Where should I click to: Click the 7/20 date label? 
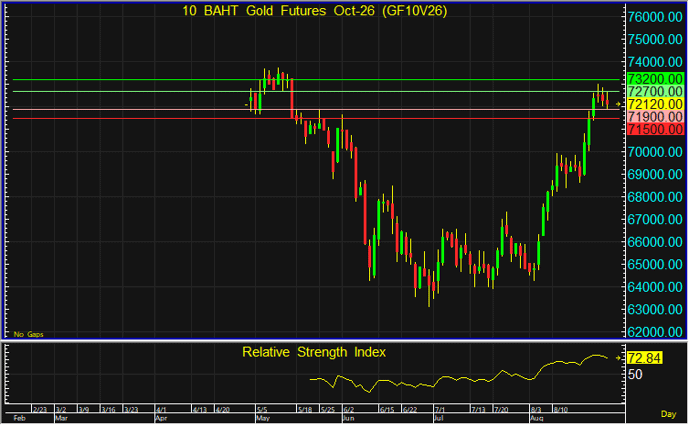[501, 410]
